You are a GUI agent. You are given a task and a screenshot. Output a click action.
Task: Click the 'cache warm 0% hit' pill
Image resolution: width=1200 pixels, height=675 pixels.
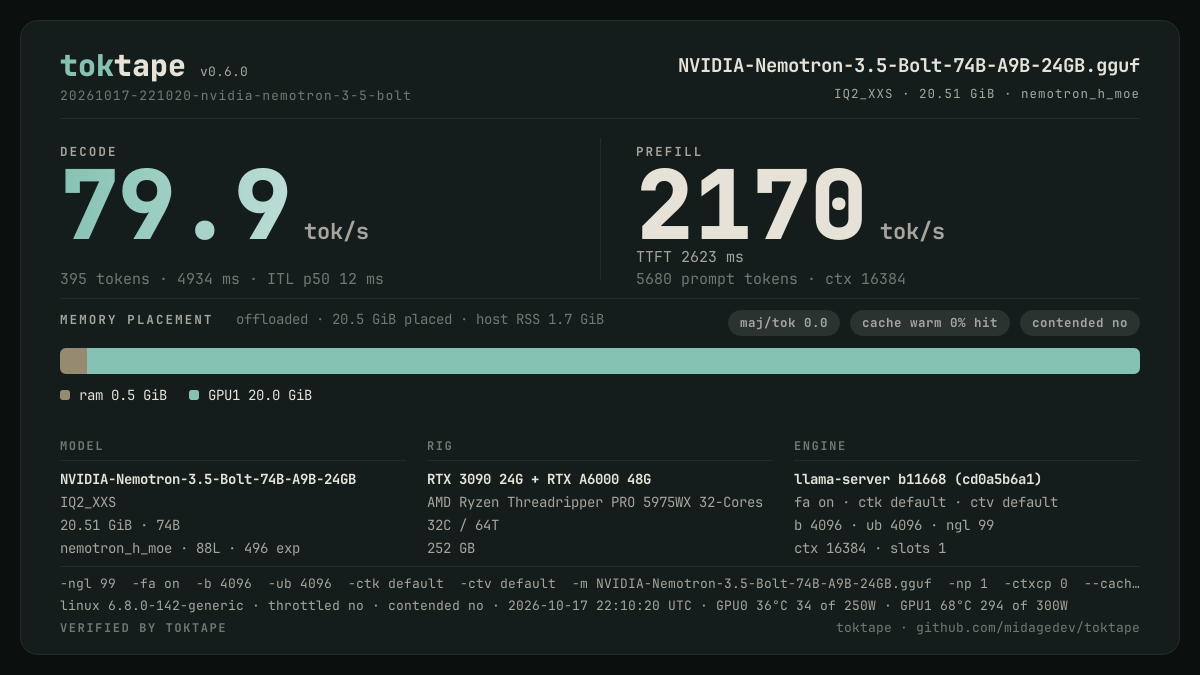[x=930, y=323]
